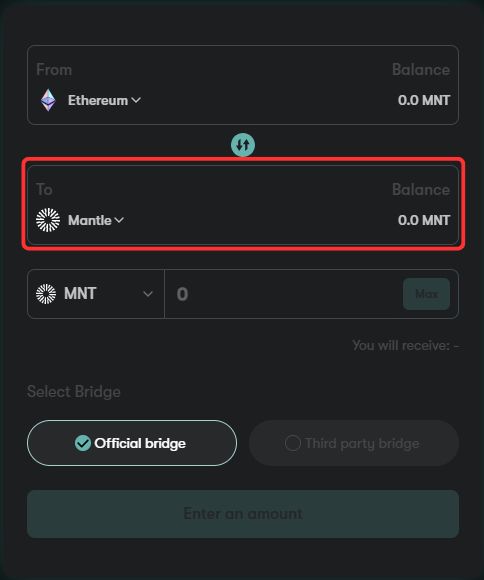Focus the amount input field showing 0

284,294
